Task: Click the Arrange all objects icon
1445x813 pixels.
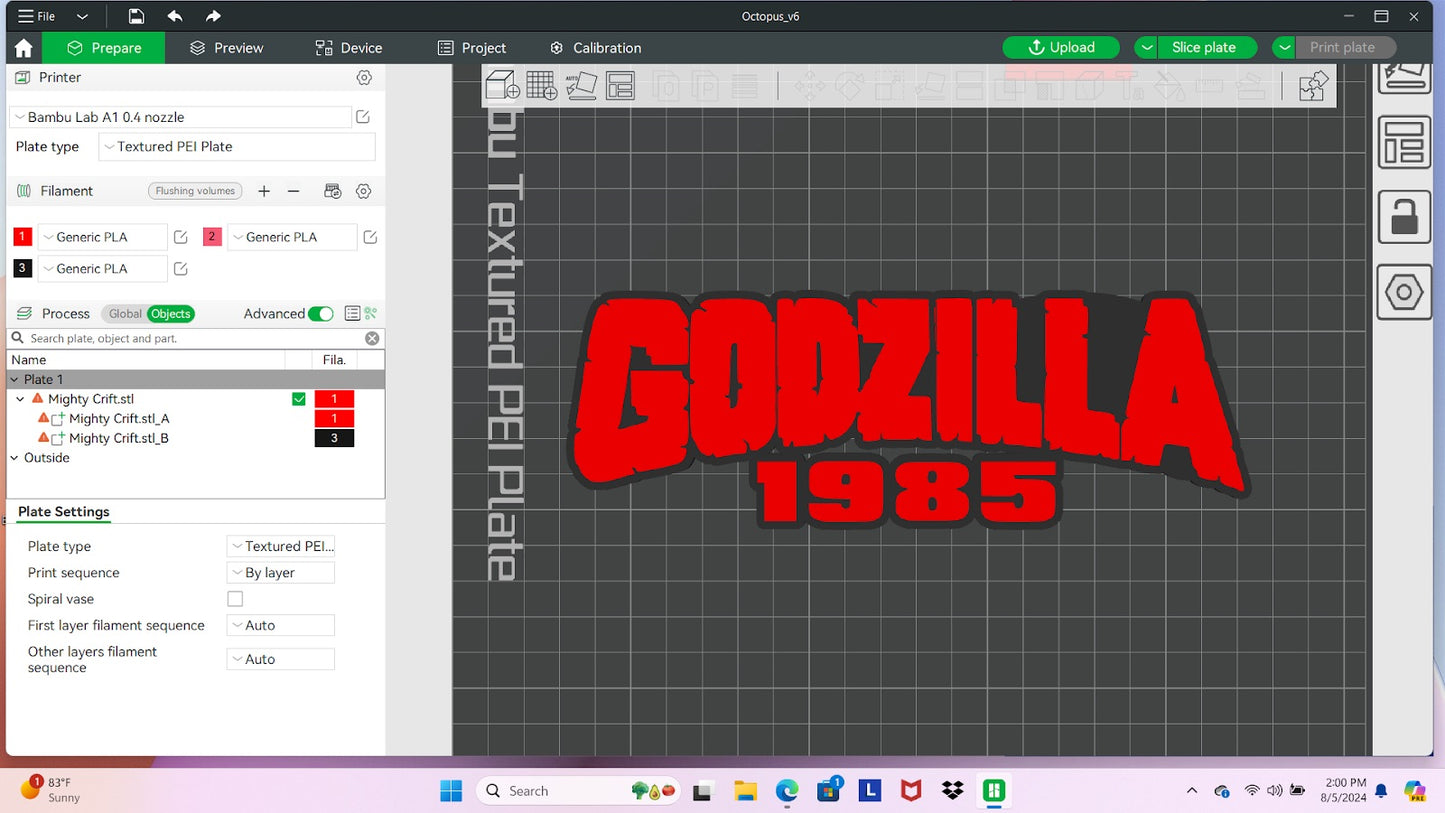Action: [620, 86]
